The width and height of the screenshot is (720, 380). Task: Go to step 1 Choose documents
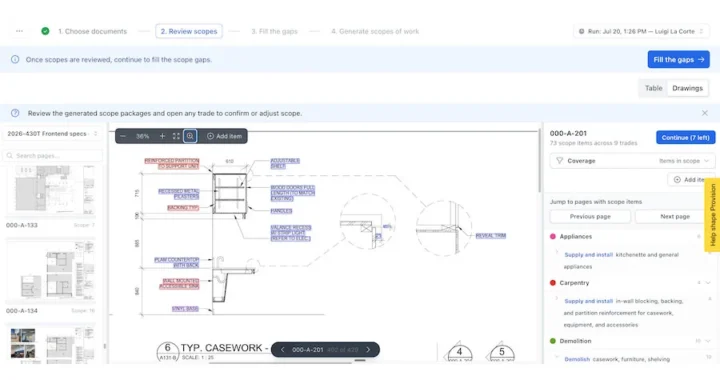pos(92,31)
